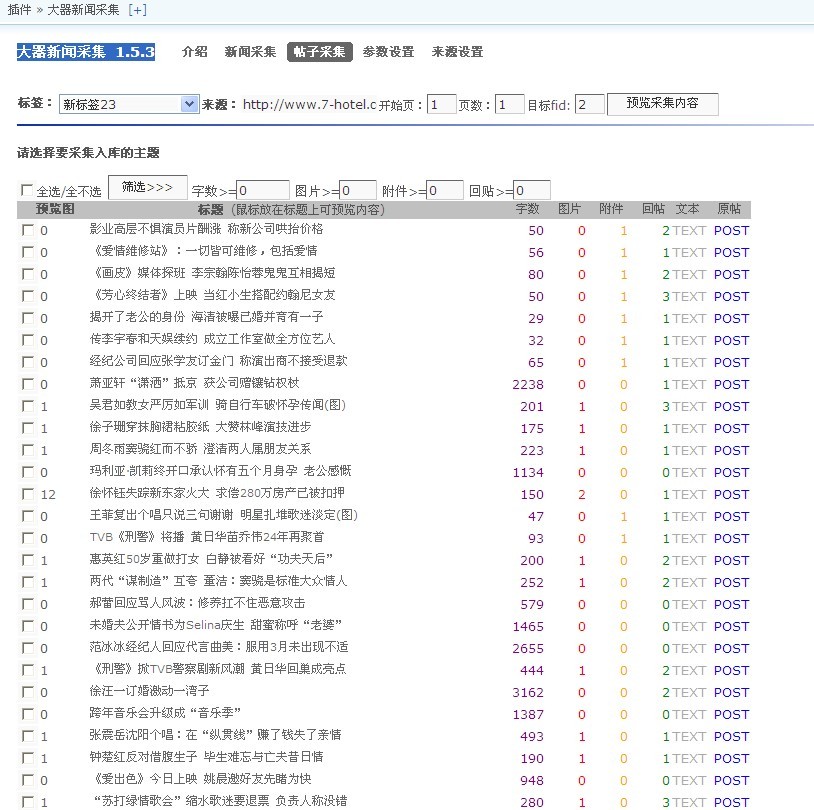Viewport: 814px width, 810px height.
Task: Open title 吴君如教女严厉如军训
Action: pos(218,405)
